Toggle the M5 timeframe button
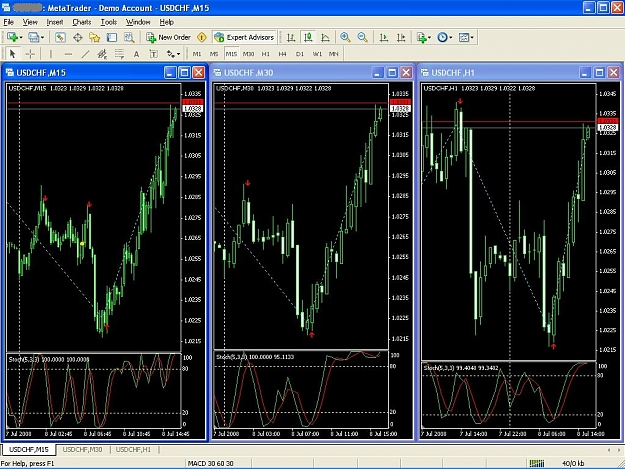This screenshot has width=625, height=469. [x=214, y=54]
